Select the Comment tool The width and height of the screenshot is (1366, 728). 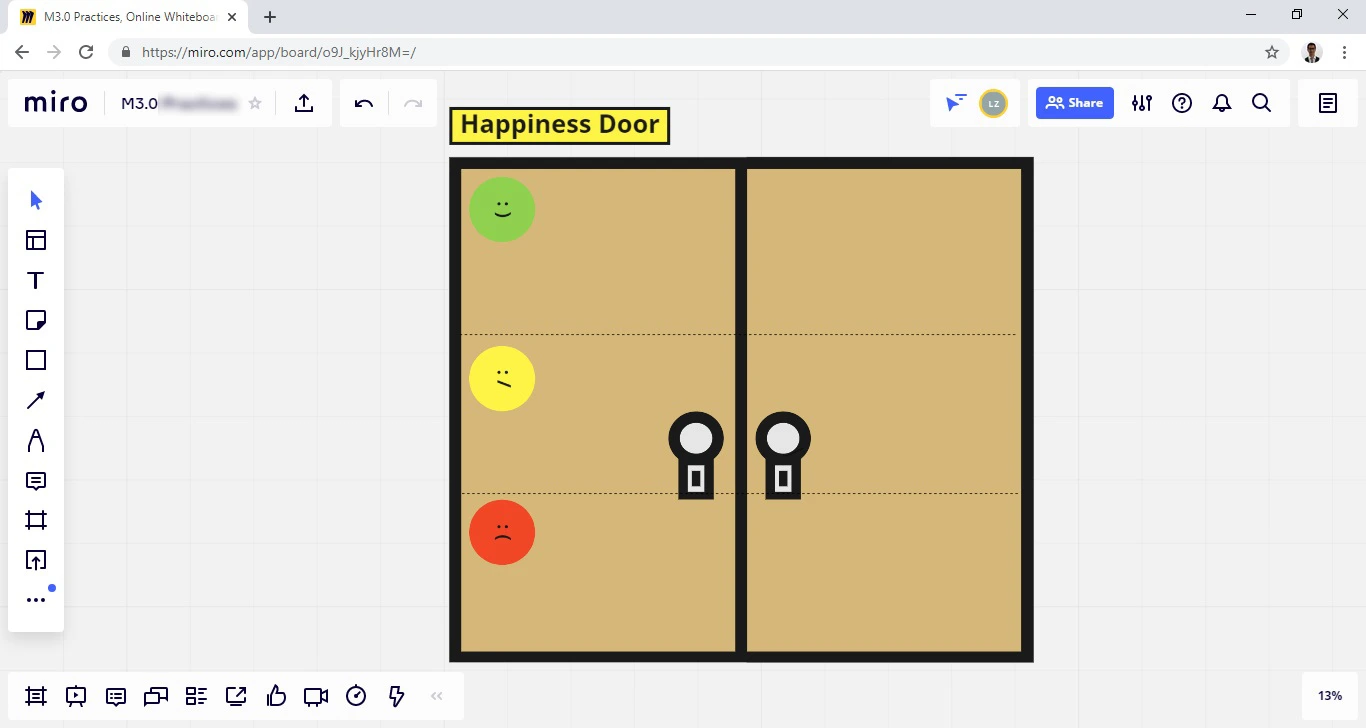tap(36, 481)
